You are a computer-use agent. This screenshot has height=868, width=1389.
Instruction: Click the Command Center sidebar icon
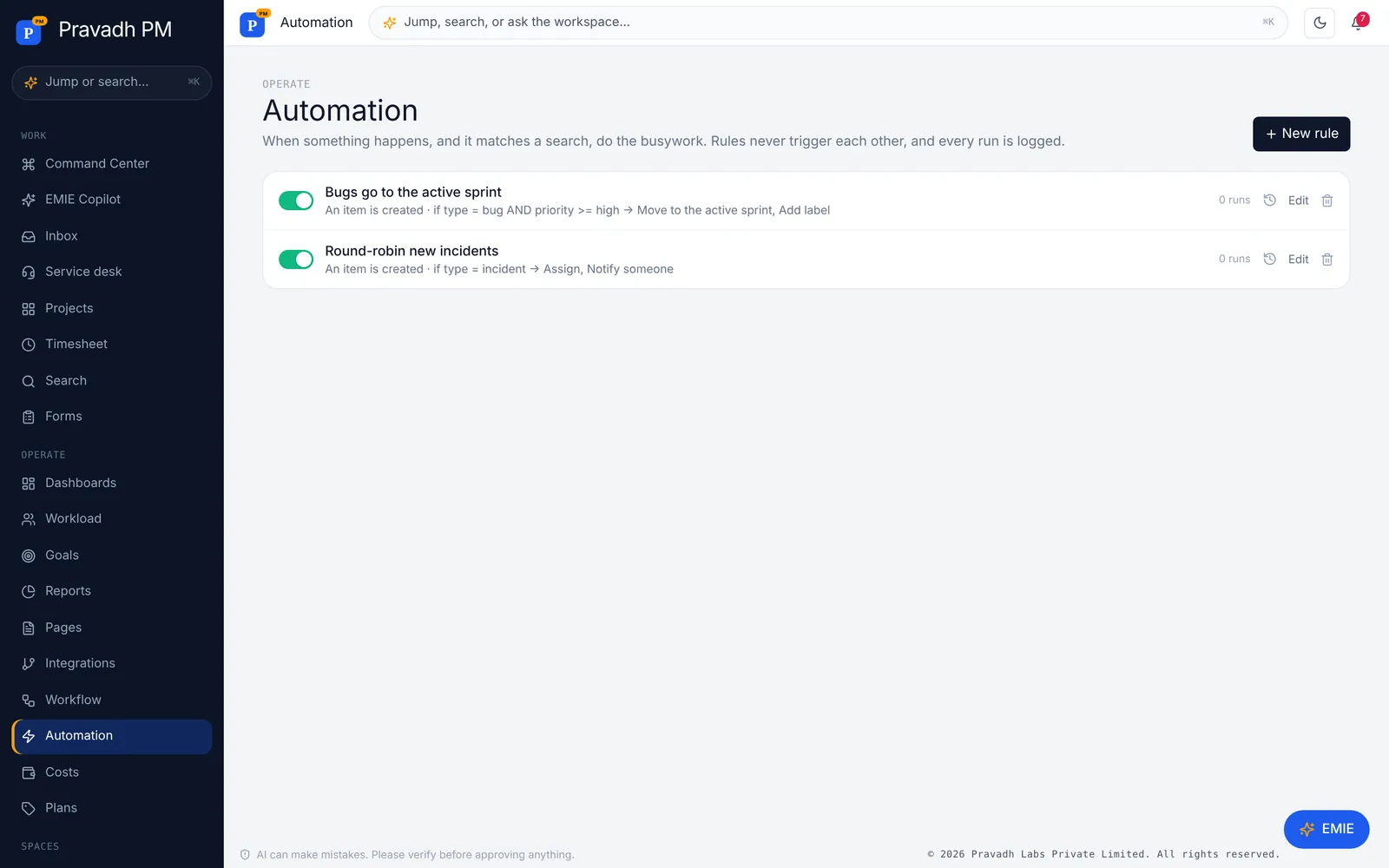[29, 164]
